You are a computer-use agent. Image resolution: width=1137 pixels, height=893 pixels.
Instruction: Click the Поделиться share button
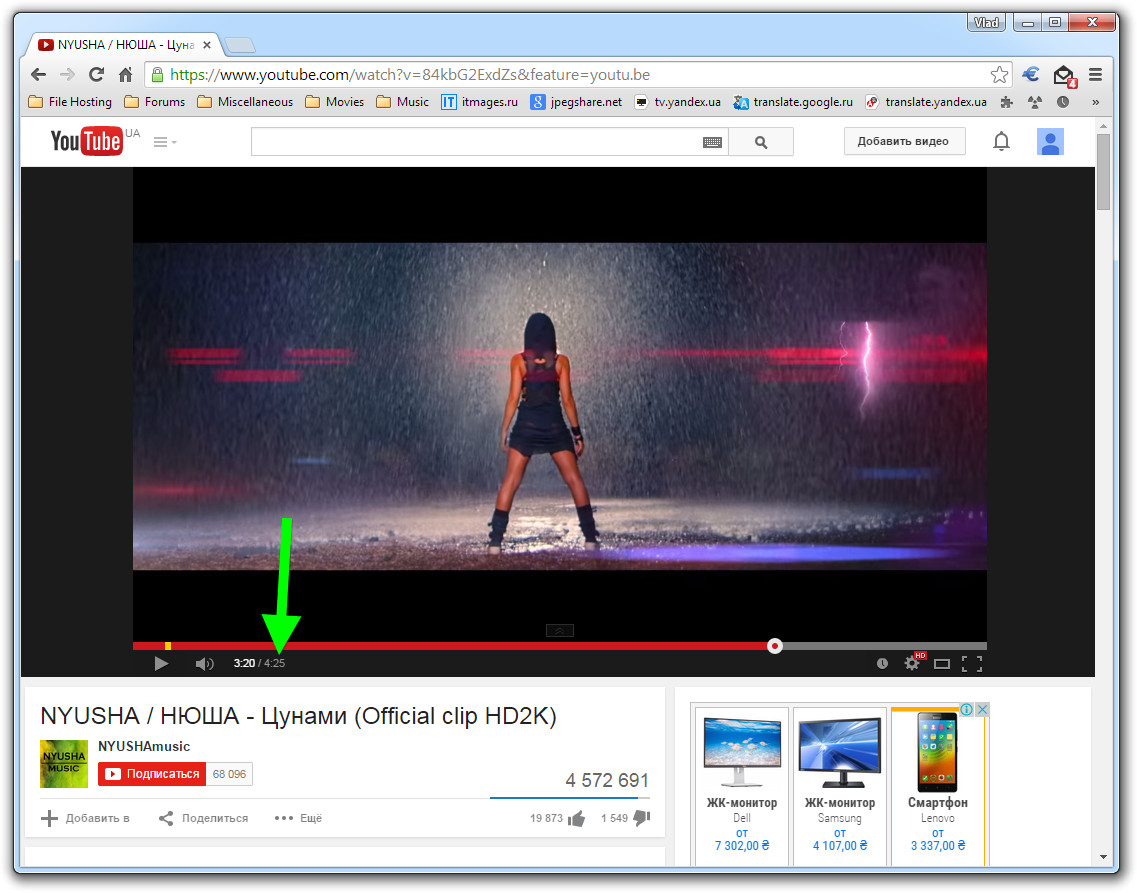click(204, 818)
